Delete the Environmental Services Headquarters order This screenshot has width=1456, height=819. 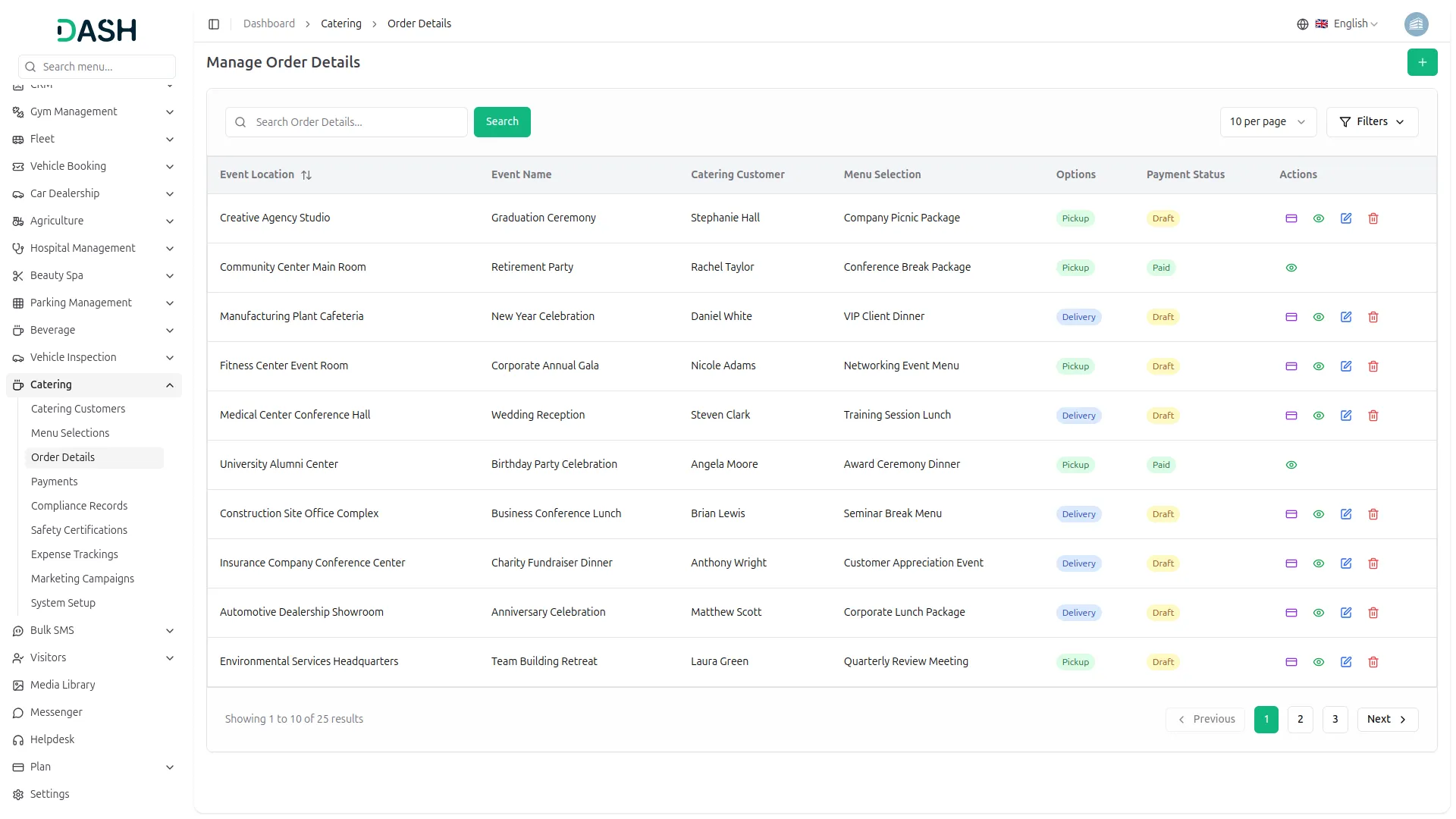(x=1373, y=662)
